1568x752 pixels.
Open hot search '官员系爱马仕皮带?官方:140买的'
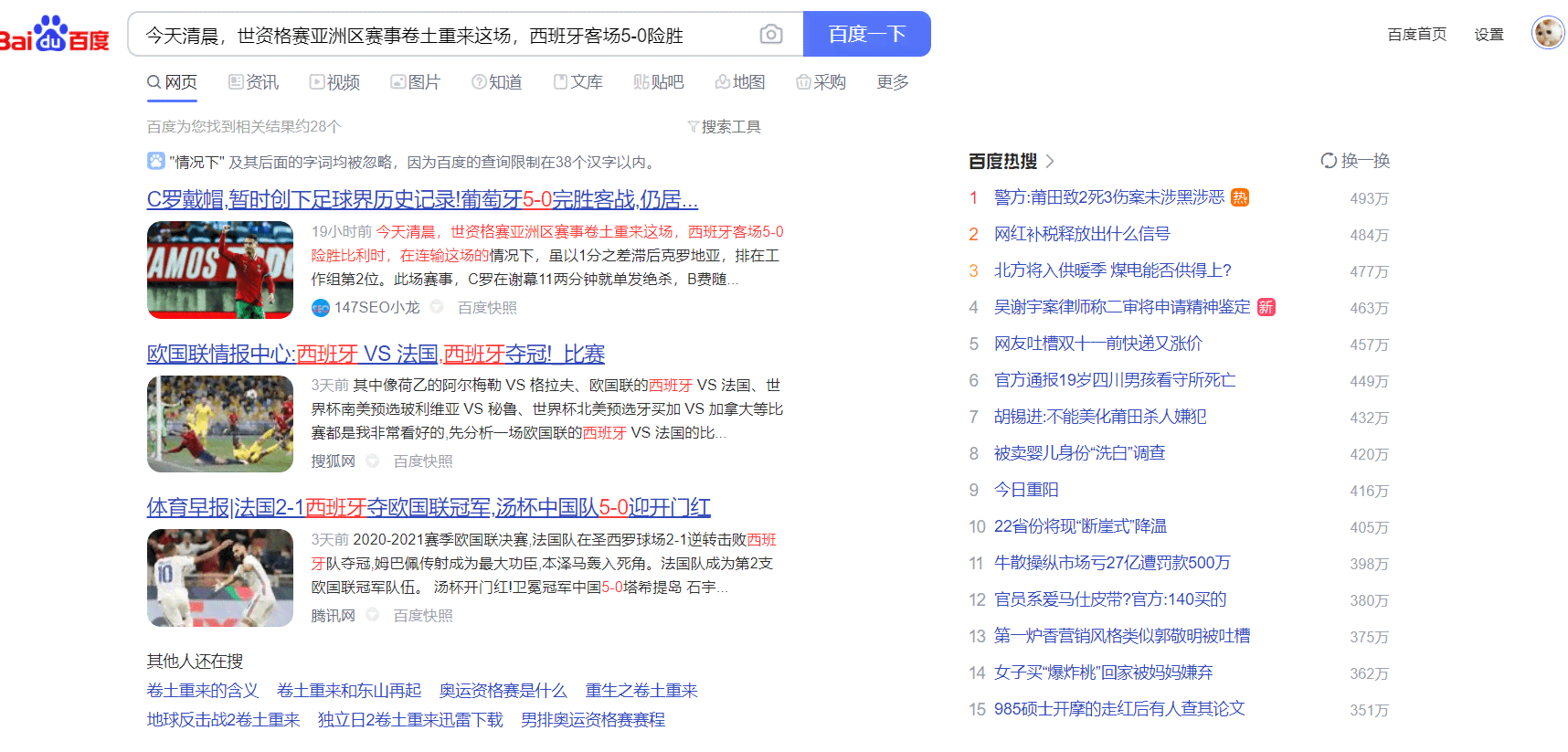tap(1110, 599)
